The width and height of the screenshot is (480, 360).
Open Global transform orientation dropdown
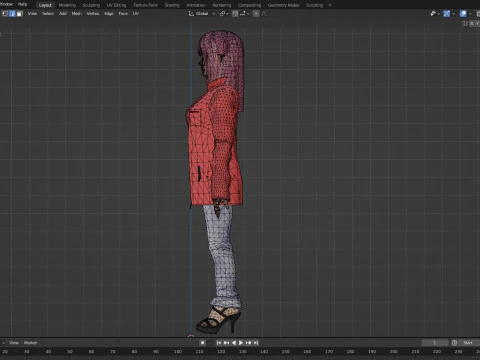(x=202, y=14)
